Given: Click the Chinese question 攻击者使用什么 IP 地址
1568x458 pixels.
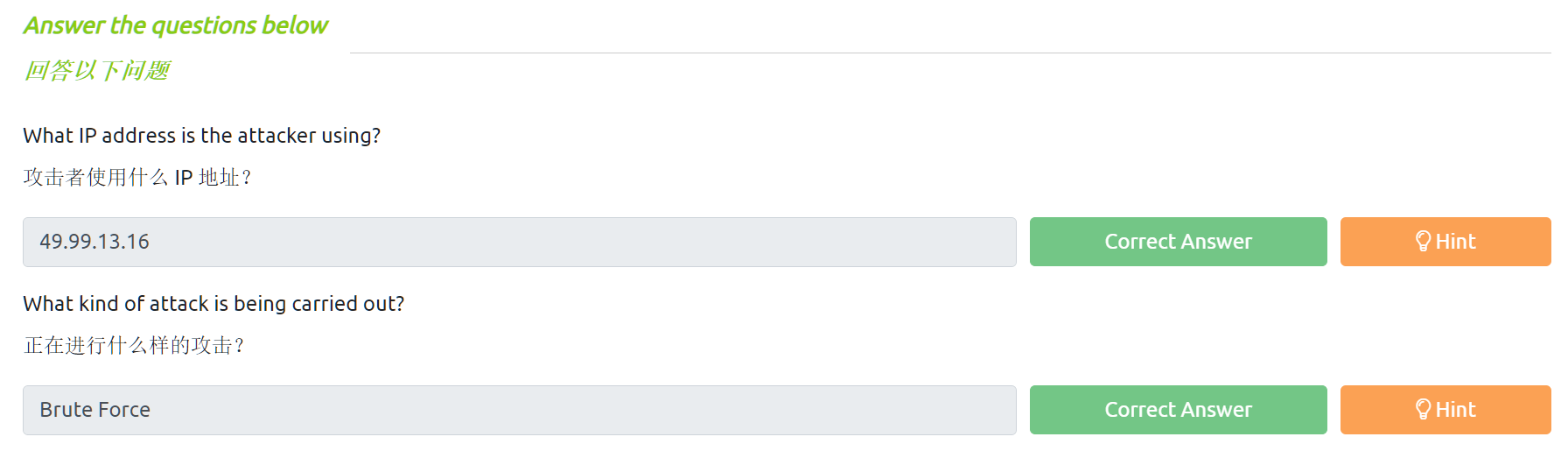Looking at the screenshot, I should 137,178.
